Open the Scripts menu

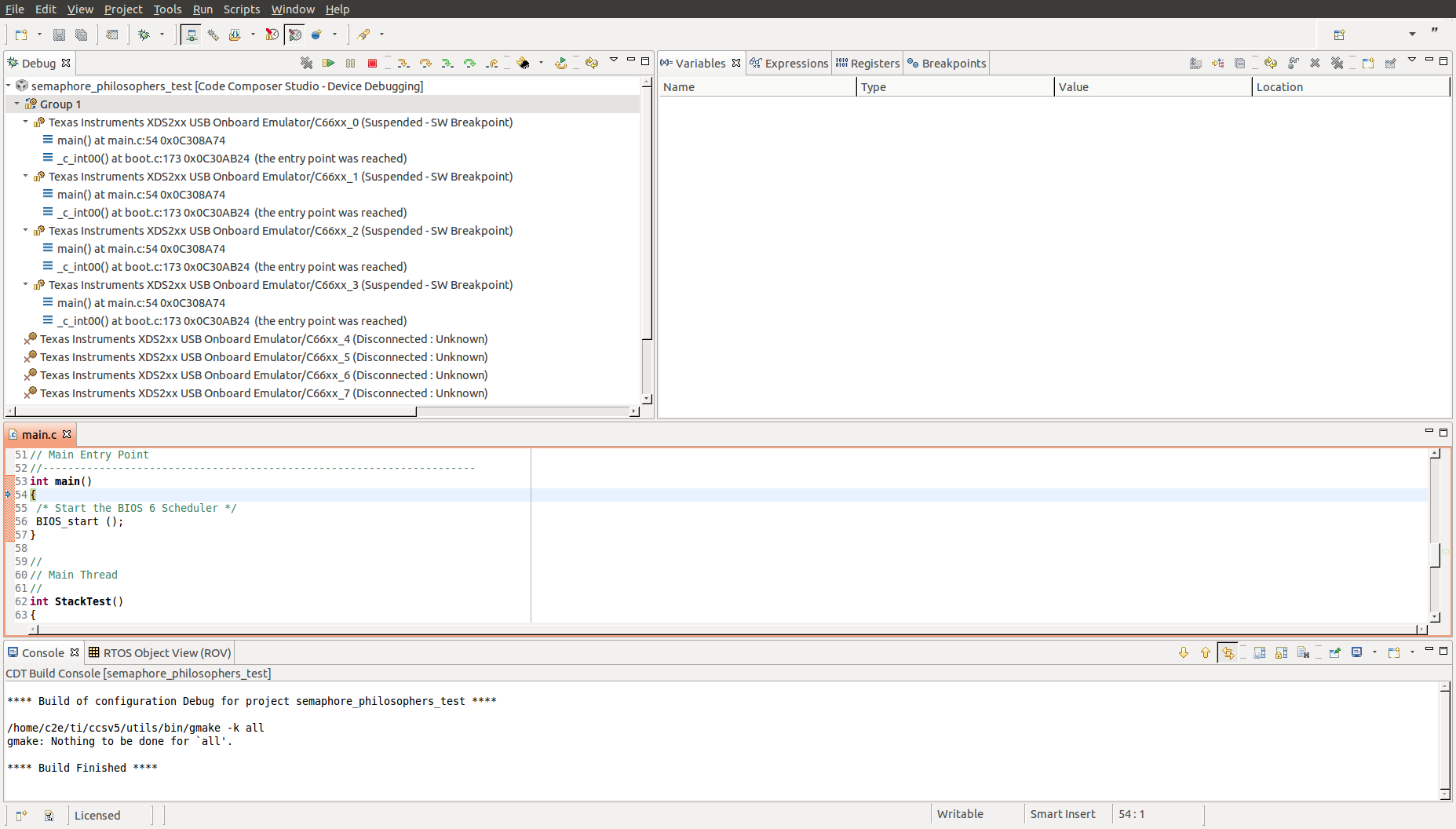(x=242, y=9)
